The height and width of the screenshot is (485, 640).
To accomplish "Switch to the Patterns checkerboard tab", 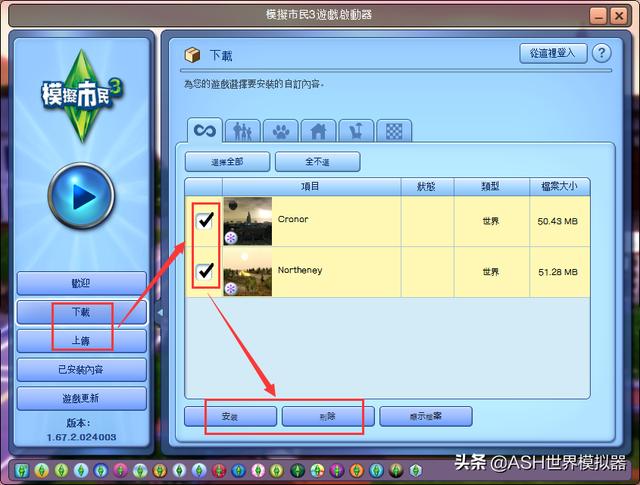I will [x=394, y=131].
